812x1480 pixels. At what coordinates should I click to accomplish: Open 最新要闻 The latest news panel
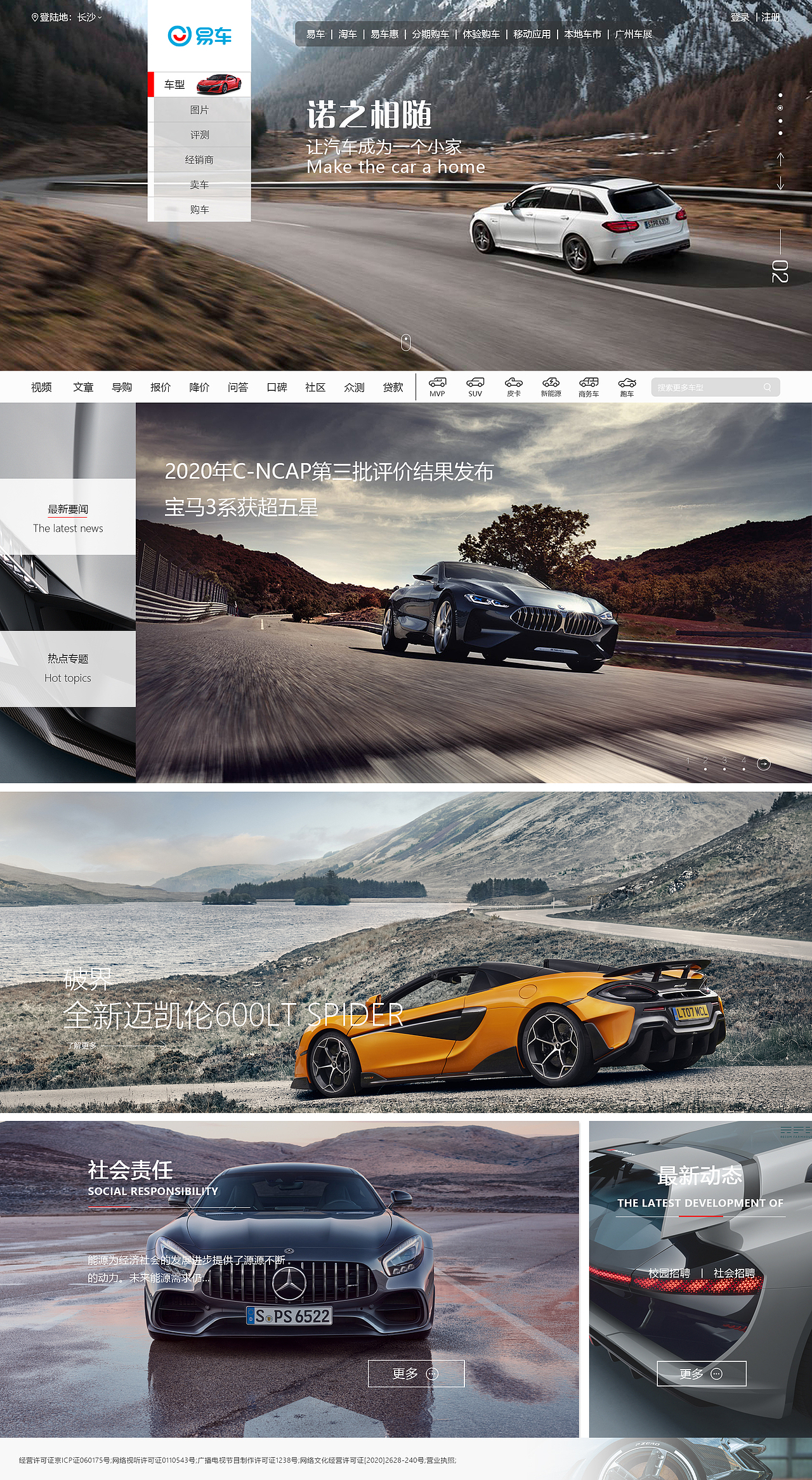(68, 517)
